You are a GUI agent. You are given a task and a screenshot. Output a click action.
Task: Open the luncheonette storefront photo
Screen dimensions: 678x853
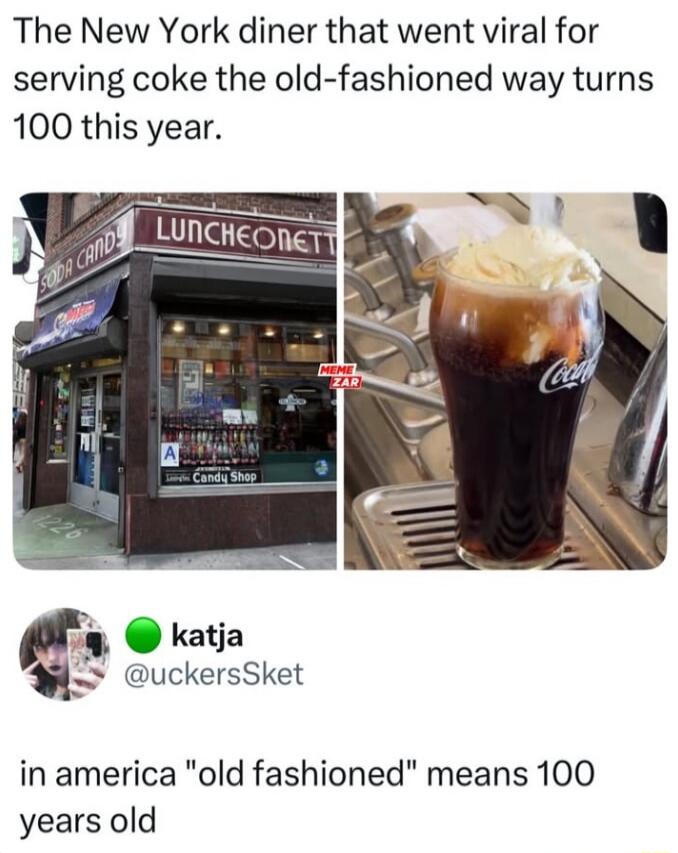pyautogui.click(x=175, y=381)
